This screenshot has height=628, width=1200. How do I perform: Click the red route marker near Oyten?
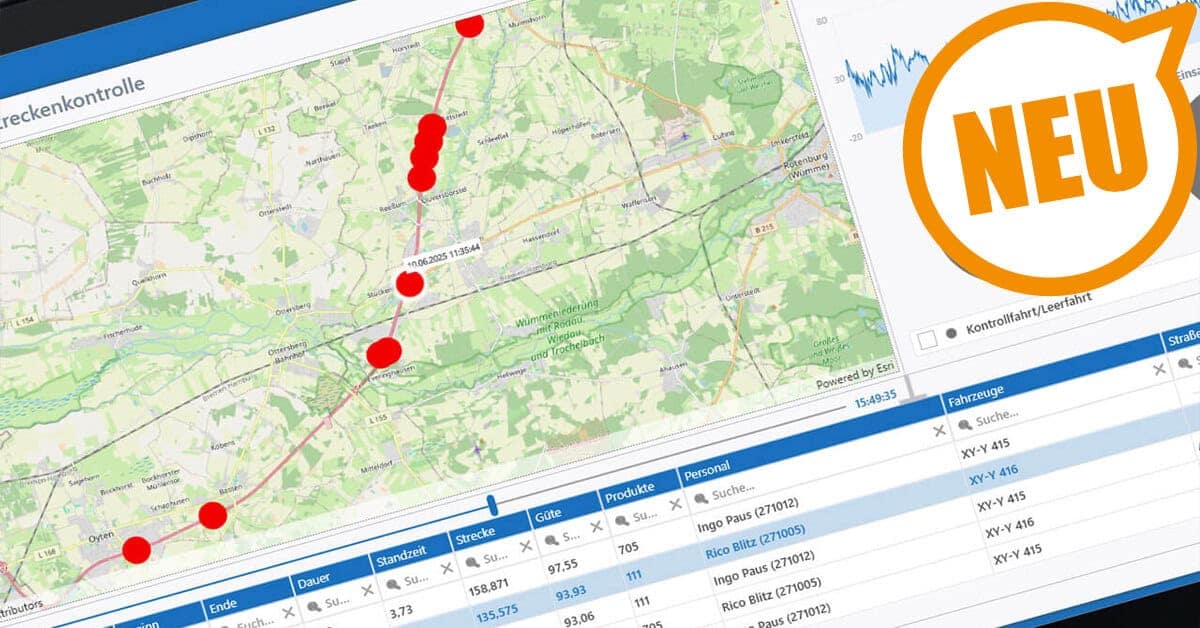tap(136, 549)
